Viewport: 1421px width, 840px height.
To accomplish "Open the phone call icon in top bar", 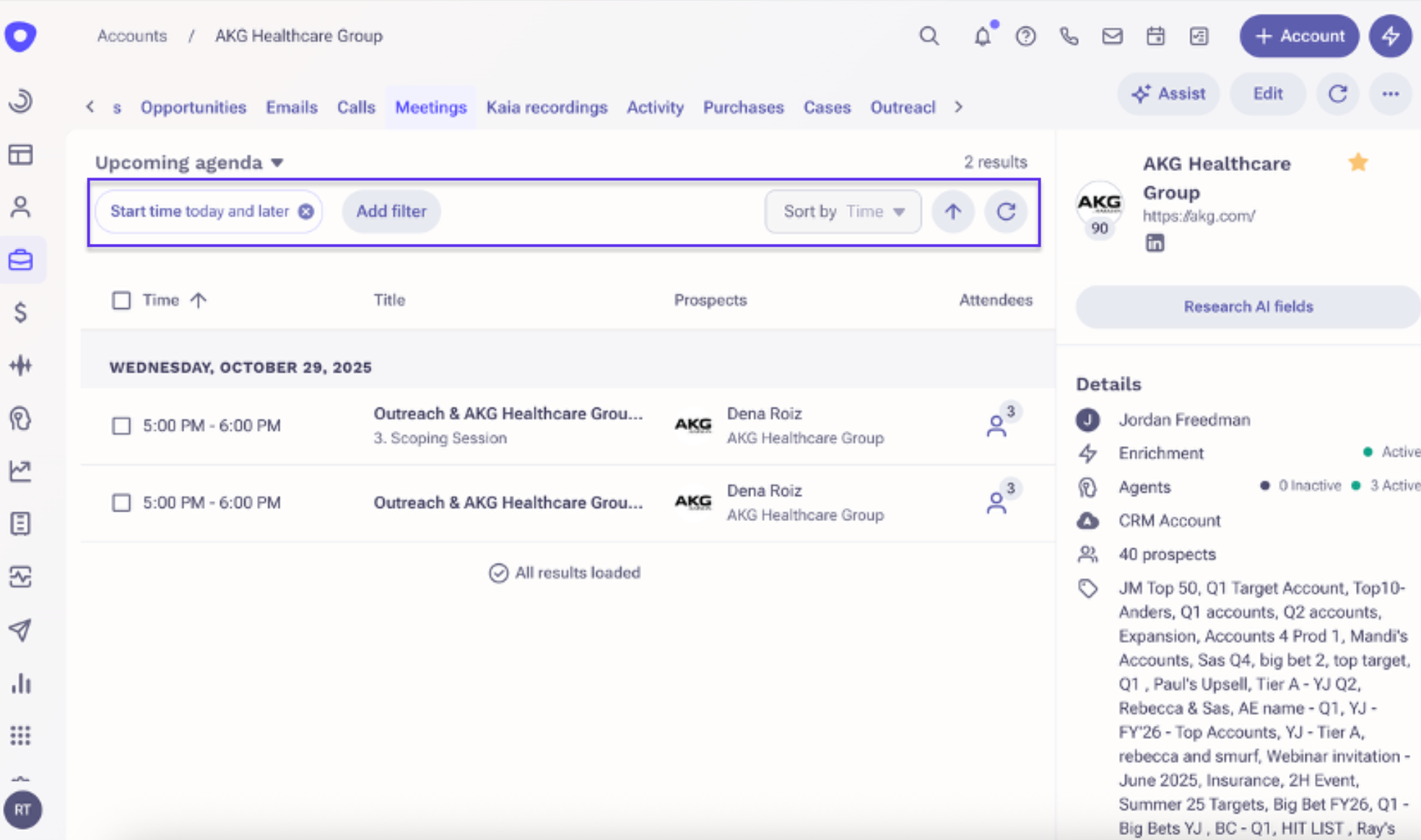I will pos(1069,35).
